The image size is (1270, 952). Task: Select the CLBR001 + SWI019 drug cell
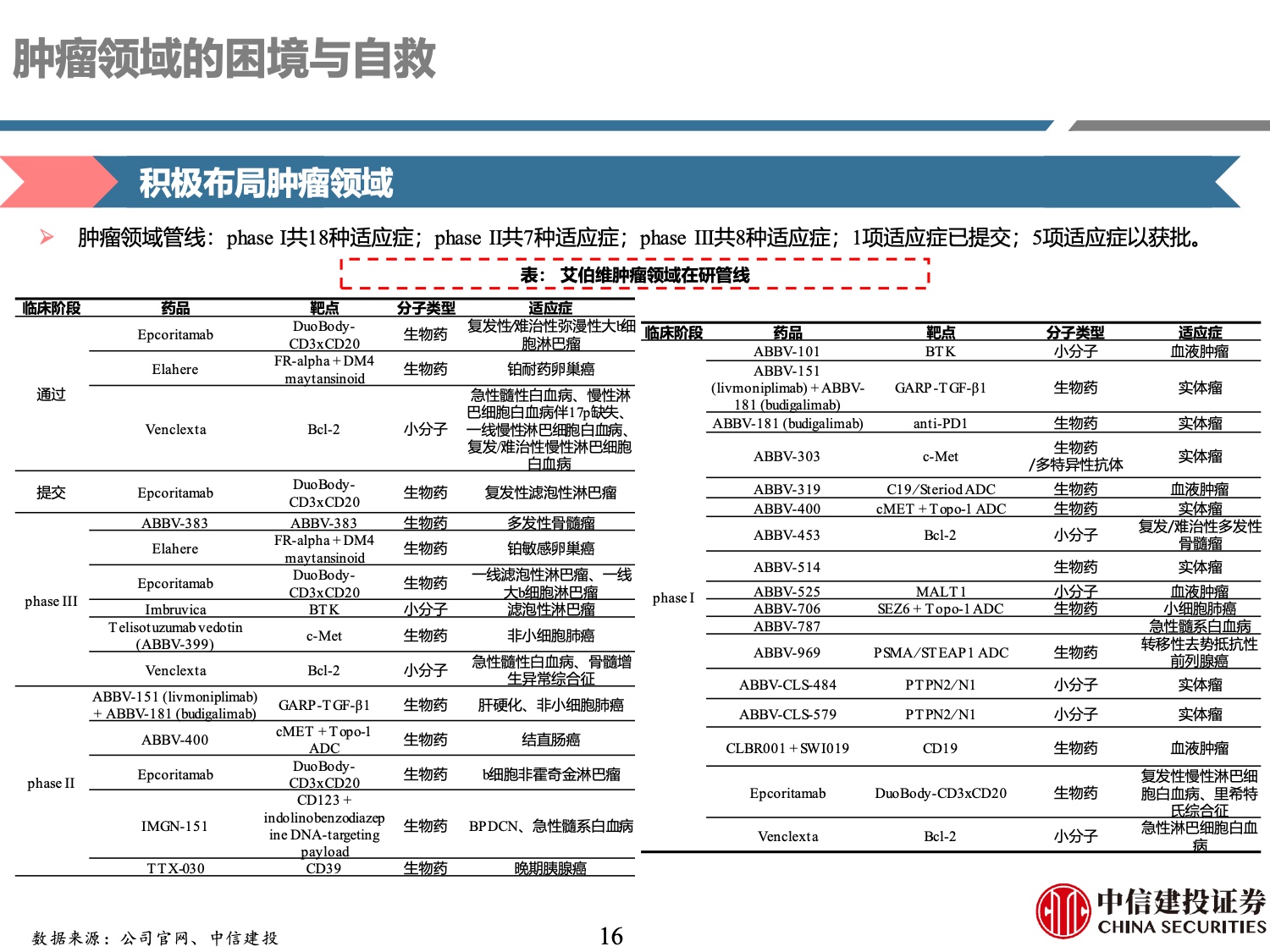click(x=787, y=748)
